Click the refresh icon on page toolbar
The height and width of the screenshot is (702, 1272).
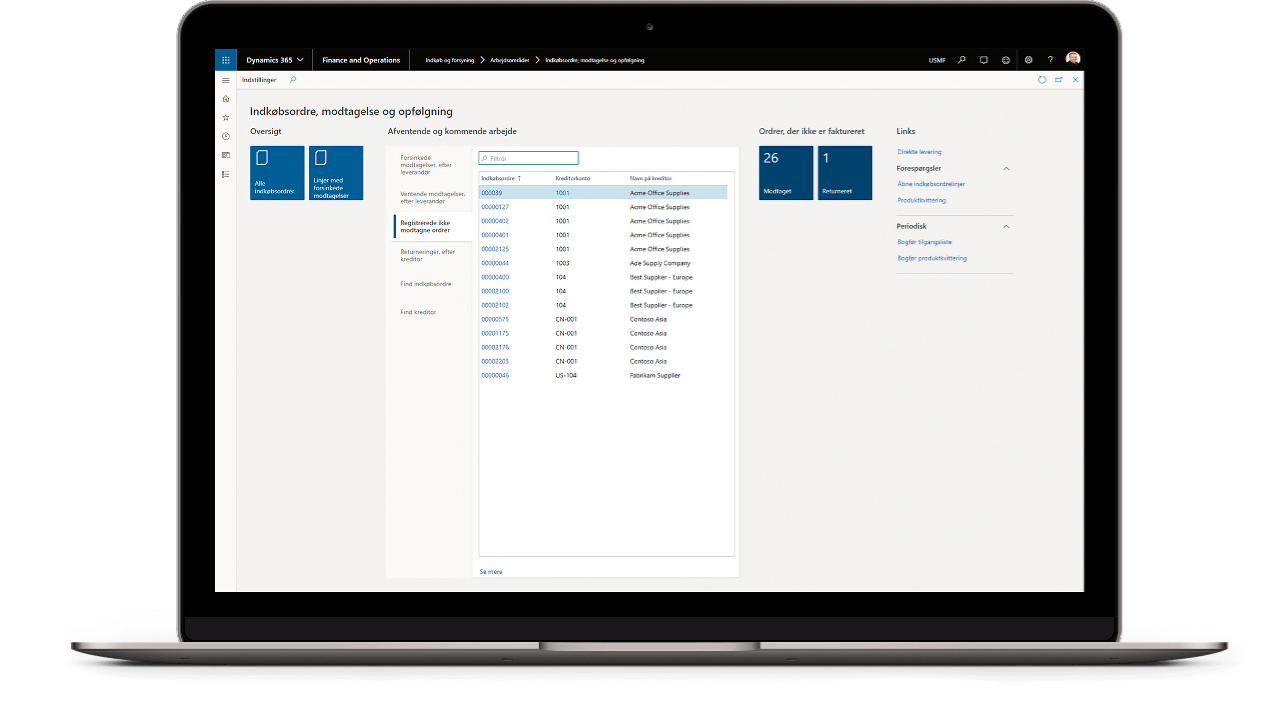[x=1042, y=80]
